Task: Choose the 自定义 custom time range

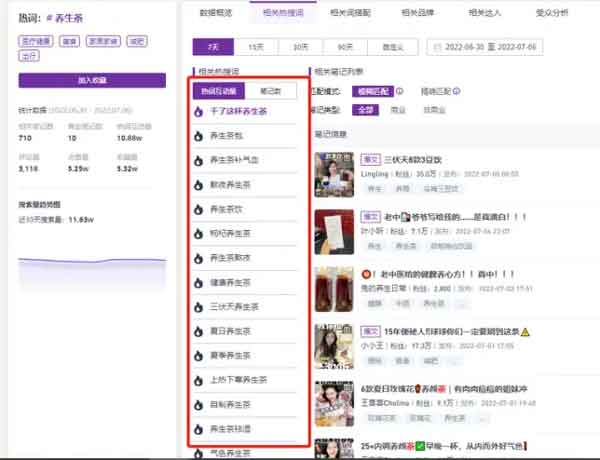Action: (393, 47)
